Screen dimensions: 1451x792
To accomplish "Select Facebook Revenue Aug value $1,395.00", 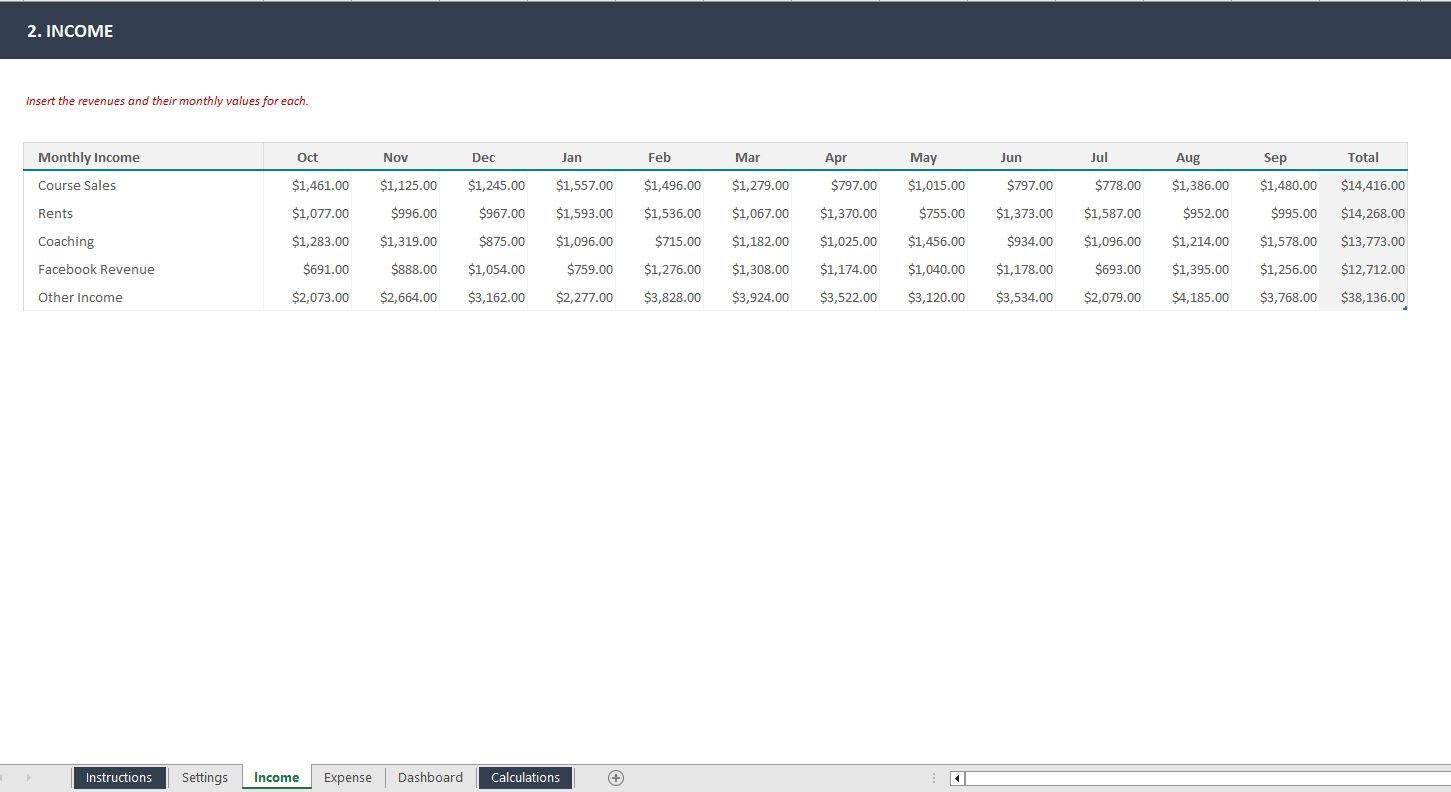I will tap(1188, 269).
